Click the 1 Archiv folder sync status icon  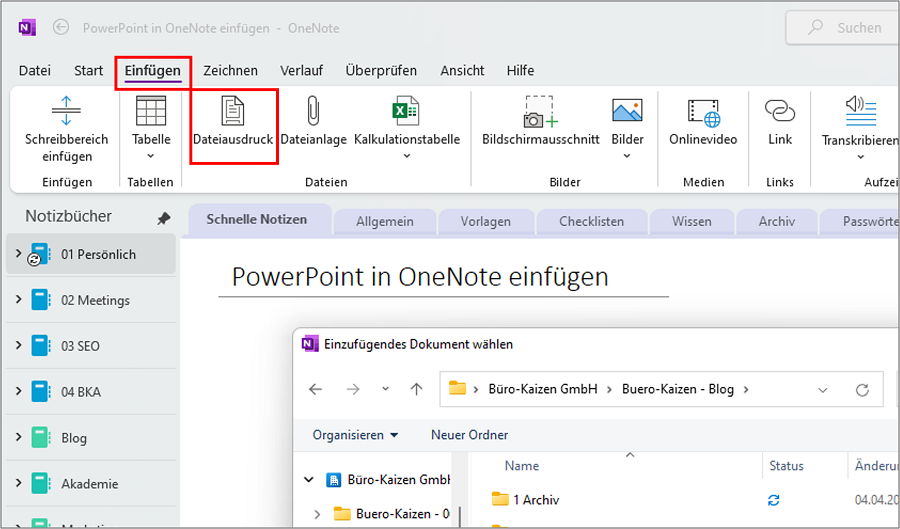pyautogui.click(x=774, y=500)
